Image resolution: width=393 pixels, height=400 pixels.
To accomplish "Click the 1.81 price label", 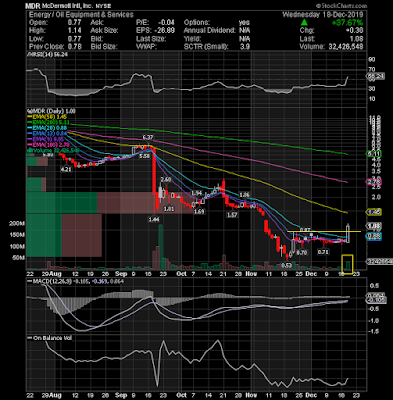I will (169, 209).
